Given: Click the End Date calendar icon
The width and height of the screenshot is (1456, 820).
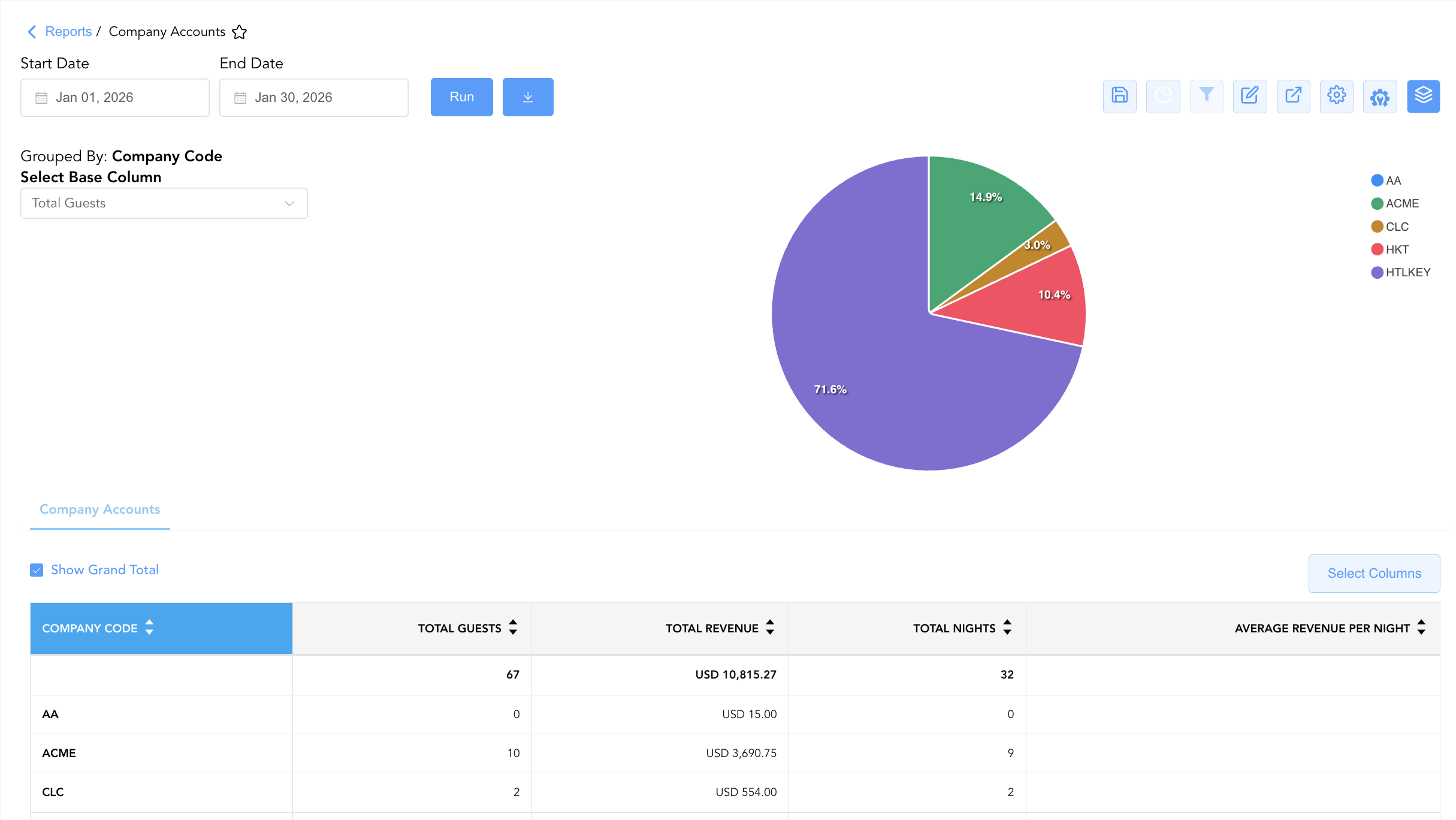Looking at the screenshot, I should pos(240,98).
